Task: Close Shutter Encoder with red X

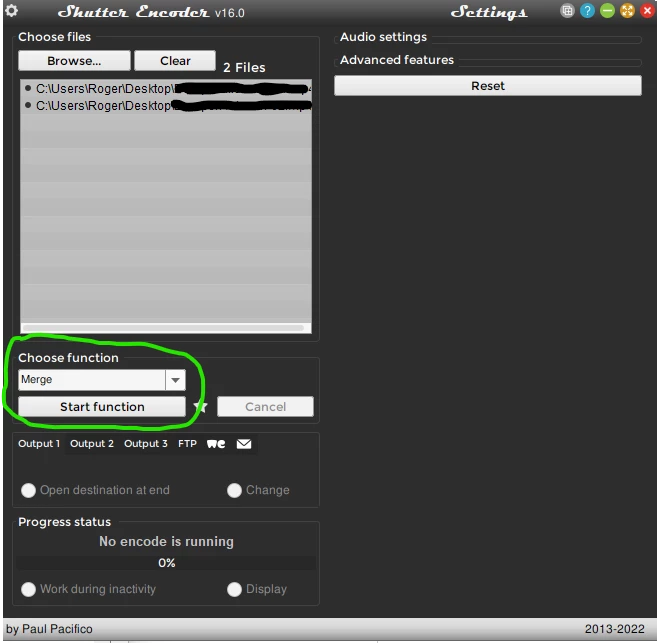Action: coord(647,11)
